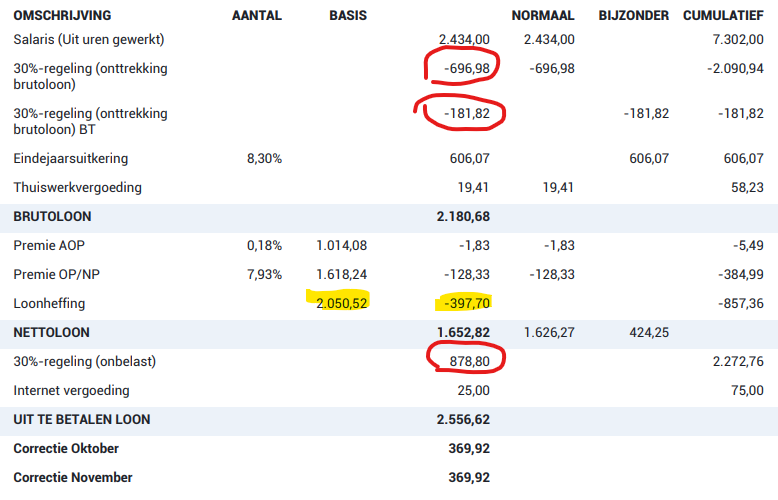
Task: Click cumulative value 2.272,76
Action: [x=738, y=362]
